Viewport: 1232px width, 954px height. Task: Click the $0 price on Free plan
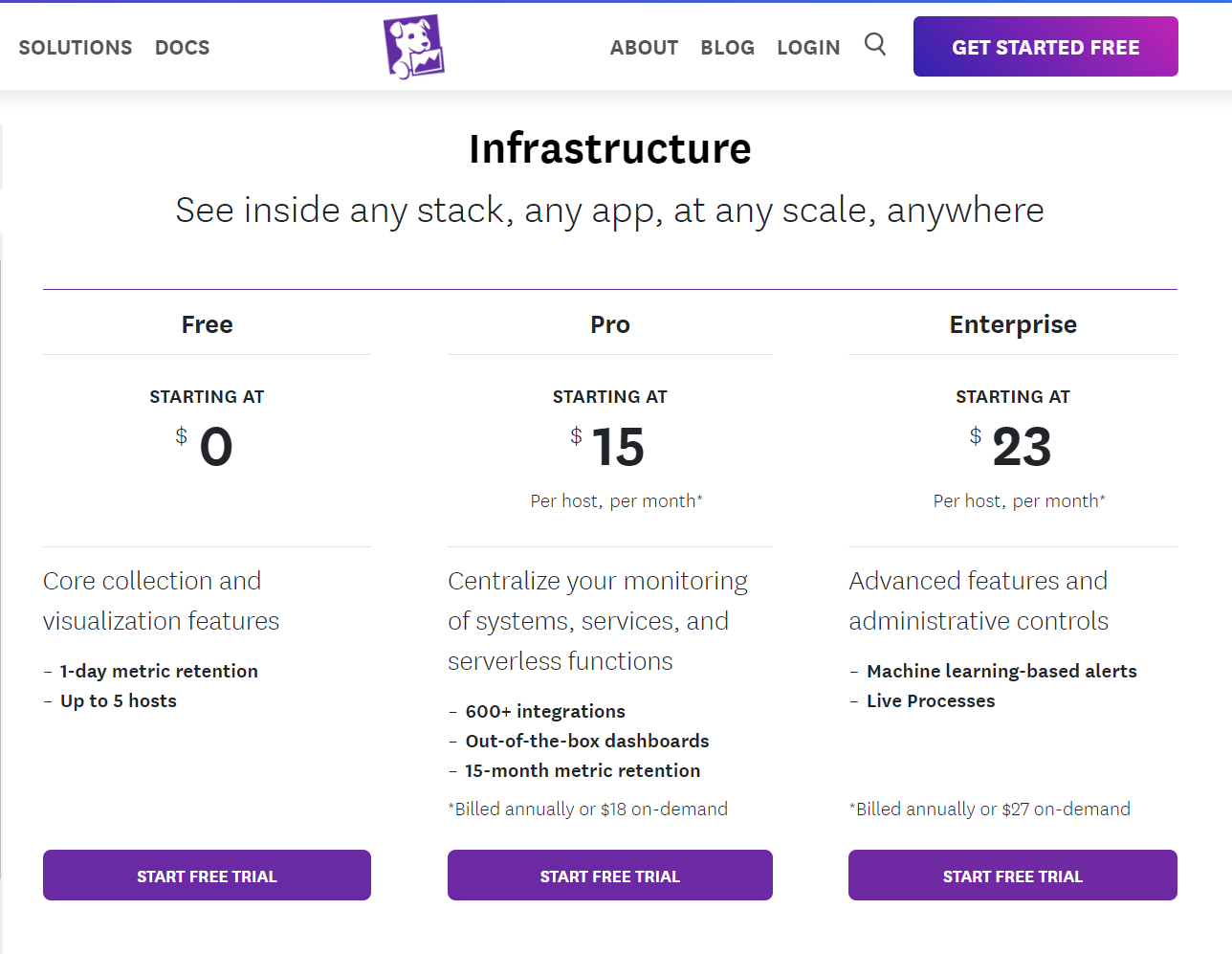click(205, 447)
